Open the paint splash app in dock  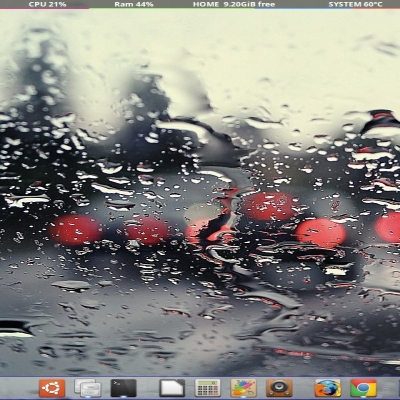click(x=244, y=388)
